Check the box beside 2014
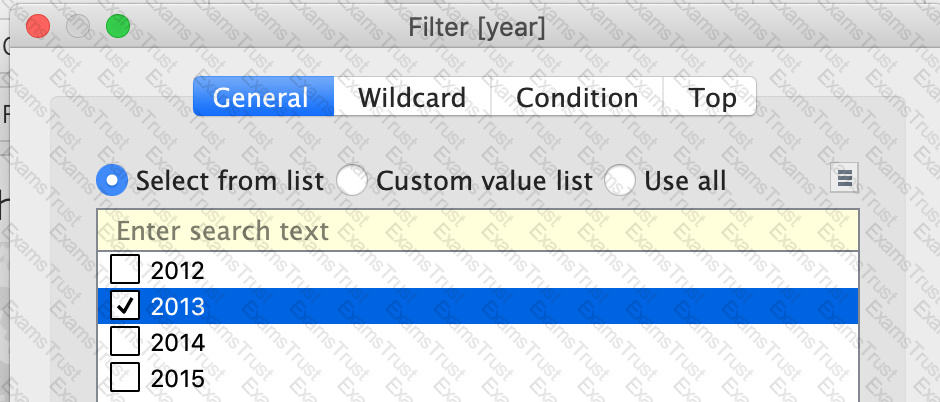This screenshot has width=940, height=402. click(x=125, y=342)
